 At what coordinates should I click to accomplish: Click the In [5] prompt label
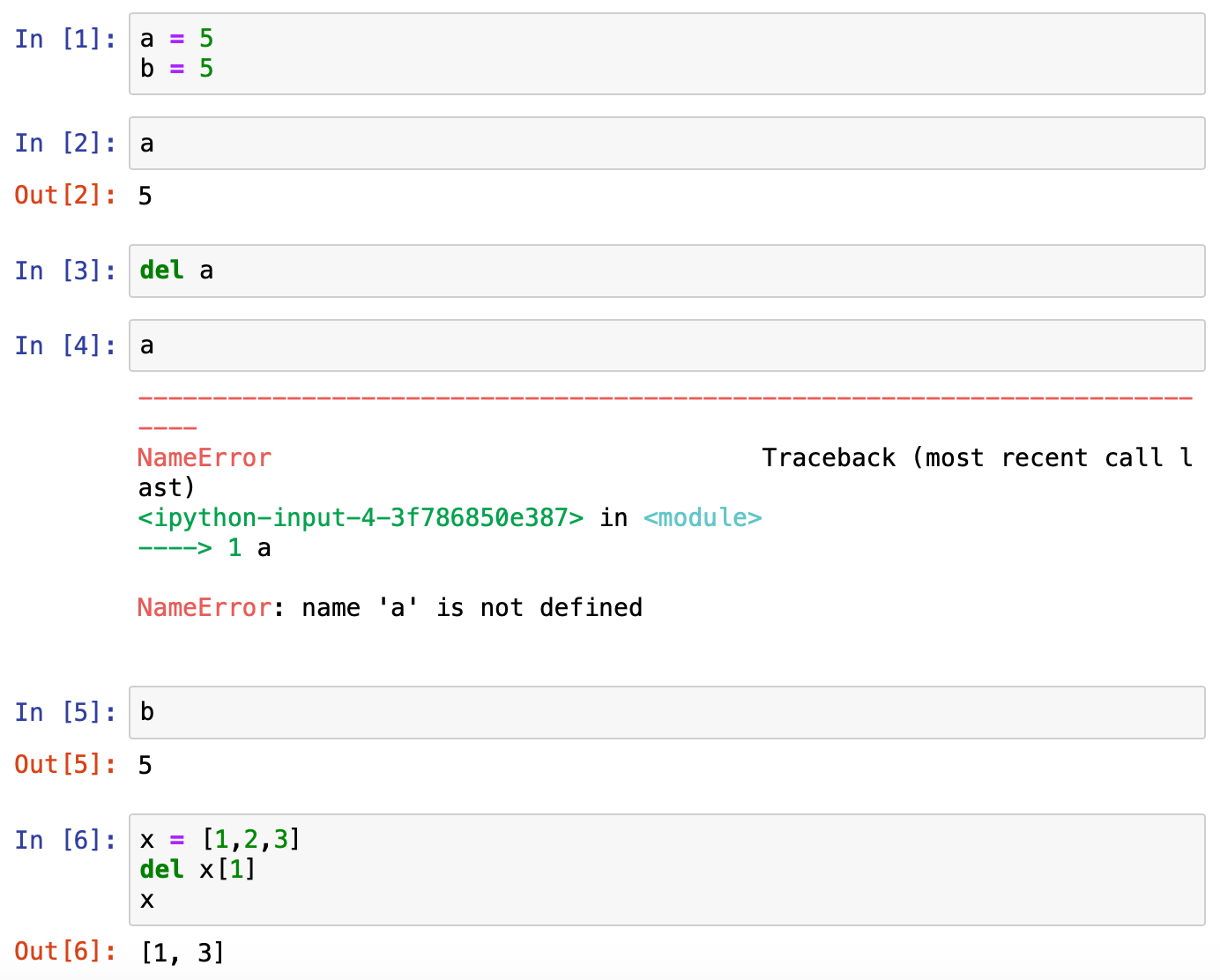64,713
